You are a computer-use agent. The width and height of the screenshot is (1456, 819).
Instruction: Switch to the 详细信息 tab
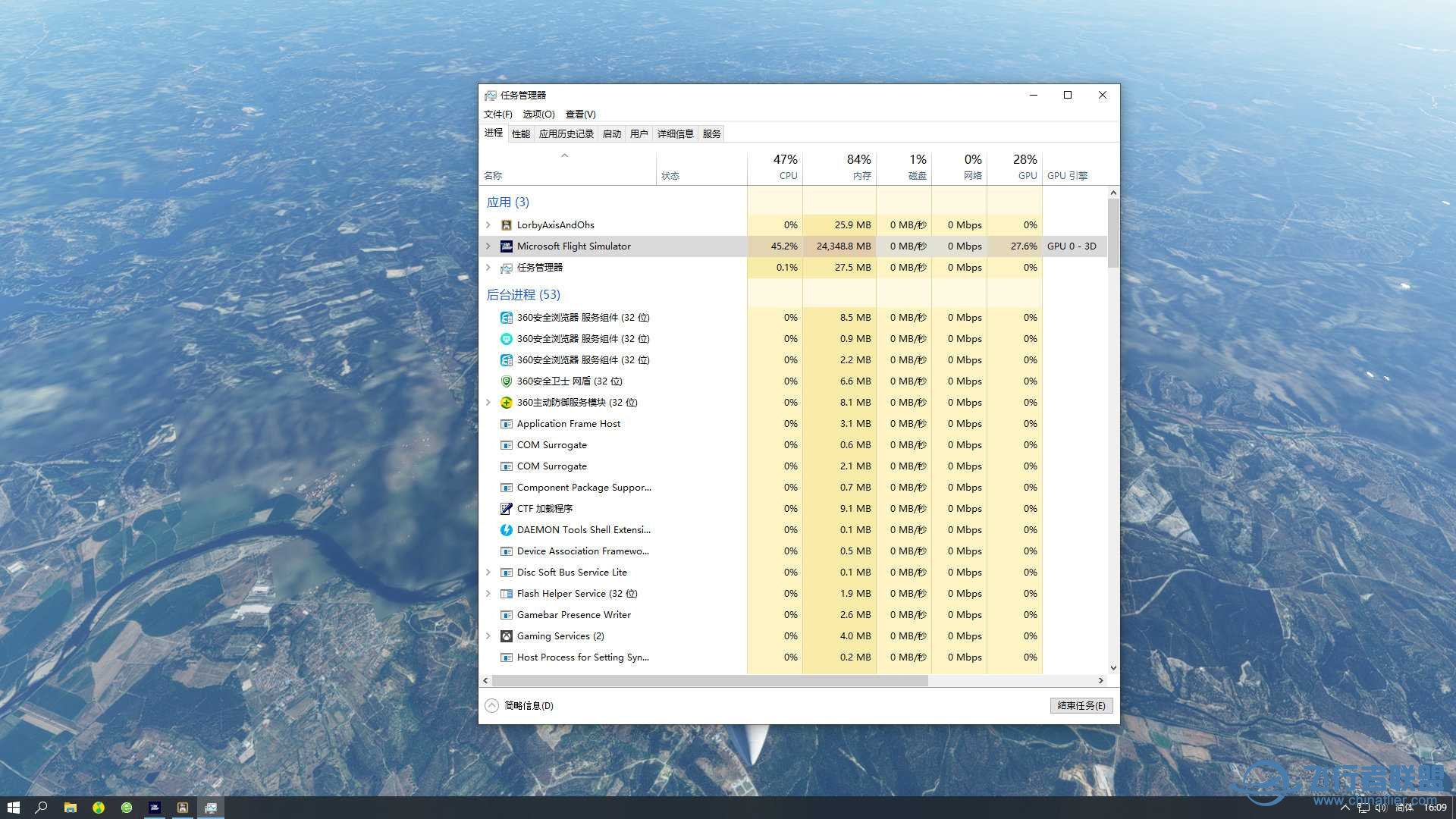(676, 134)
